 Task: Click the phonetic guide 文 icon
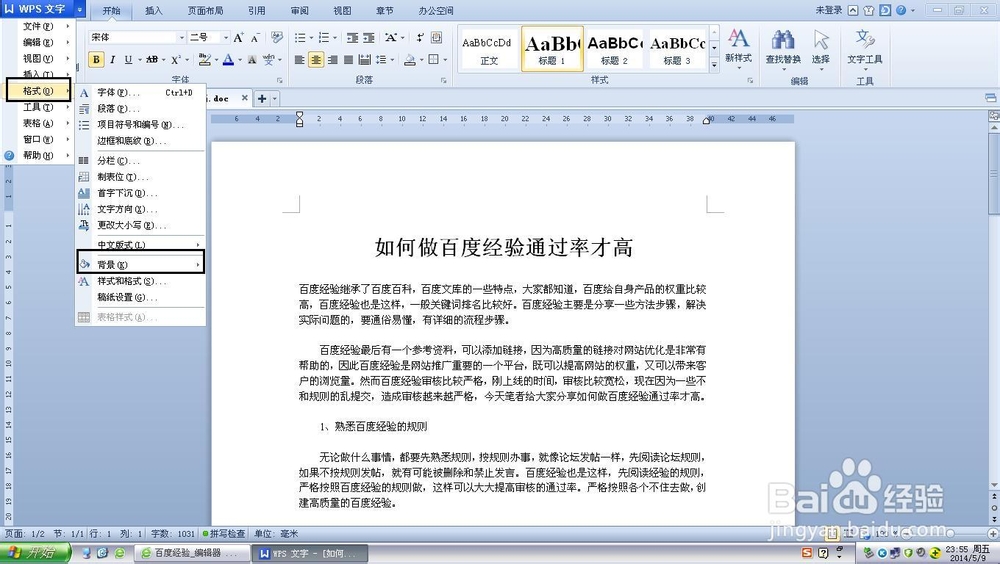click(268, 59)
